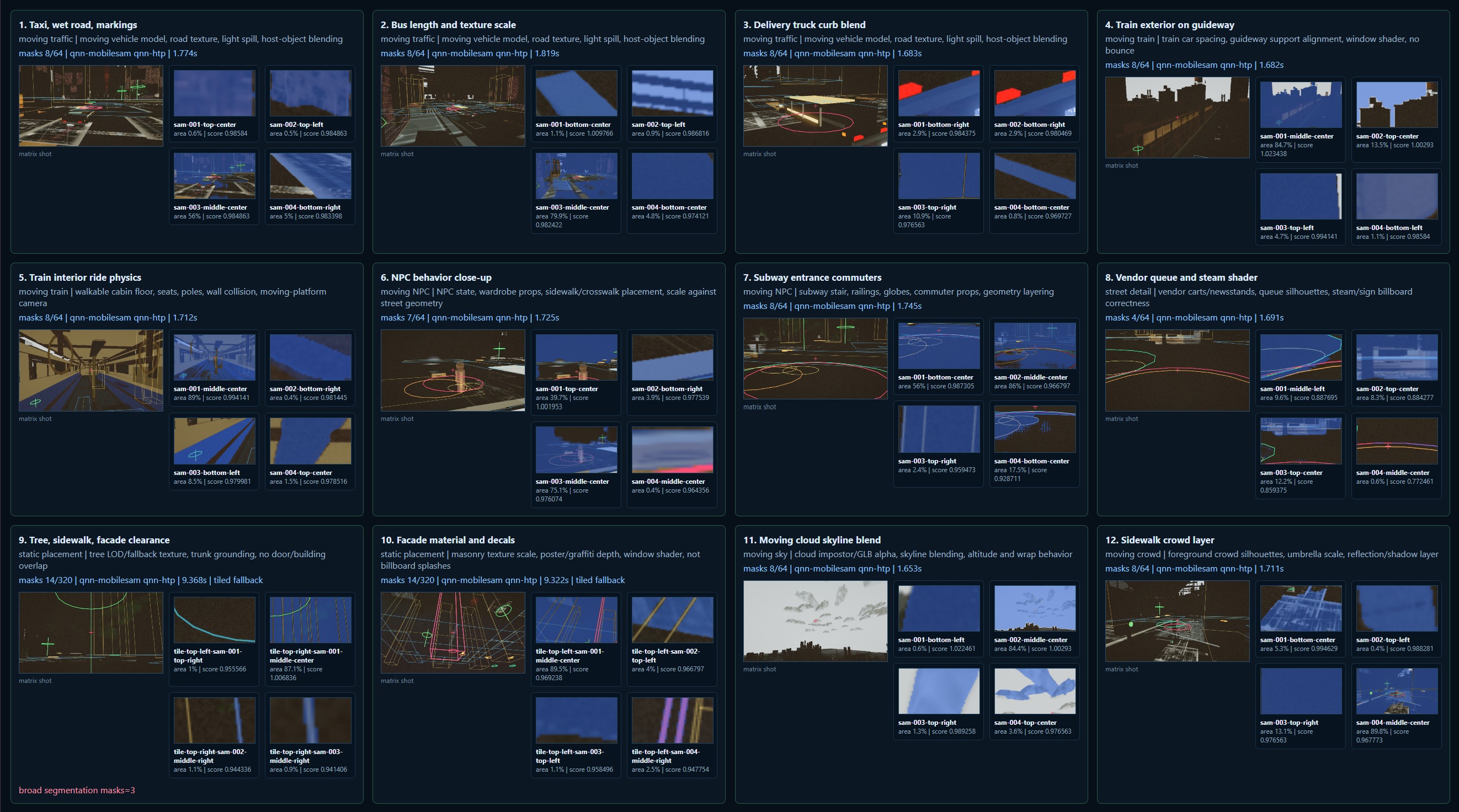
Task: Click the heading '8. Vendor queue and steam shader'
Action: point(1181,277)
